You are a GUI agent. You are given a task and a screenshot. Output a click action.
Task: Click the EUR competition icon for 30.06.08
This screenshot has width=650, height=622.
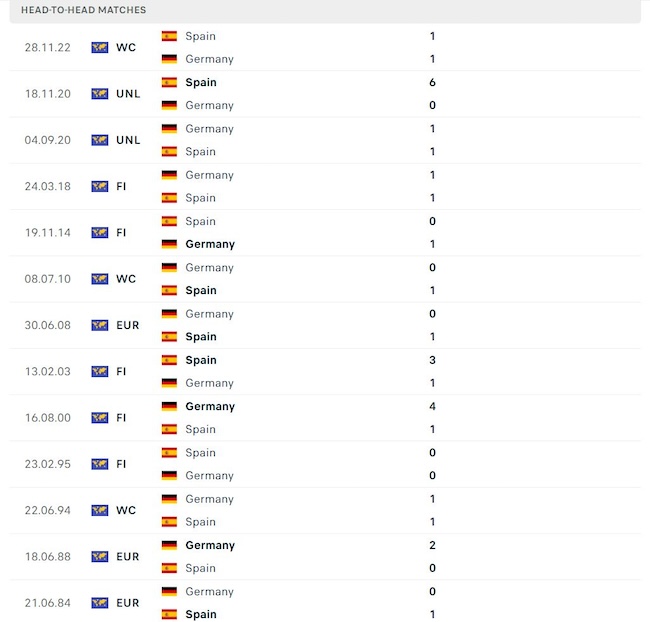pos(100,325)
